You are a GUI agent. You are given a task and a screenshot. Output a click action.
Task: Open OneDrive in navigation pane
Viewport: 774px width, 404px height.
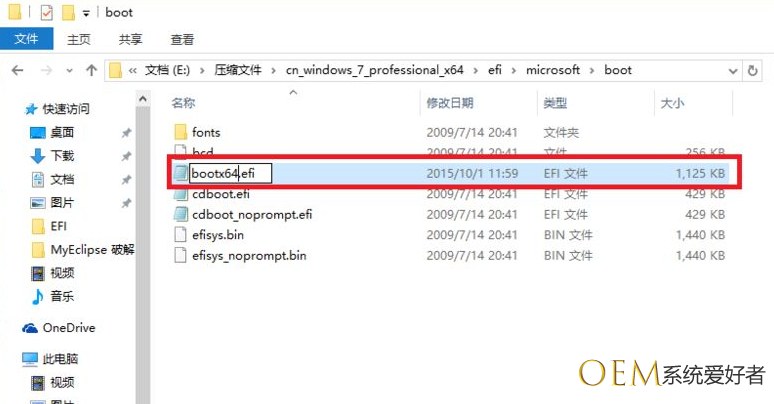coord(67,327)
